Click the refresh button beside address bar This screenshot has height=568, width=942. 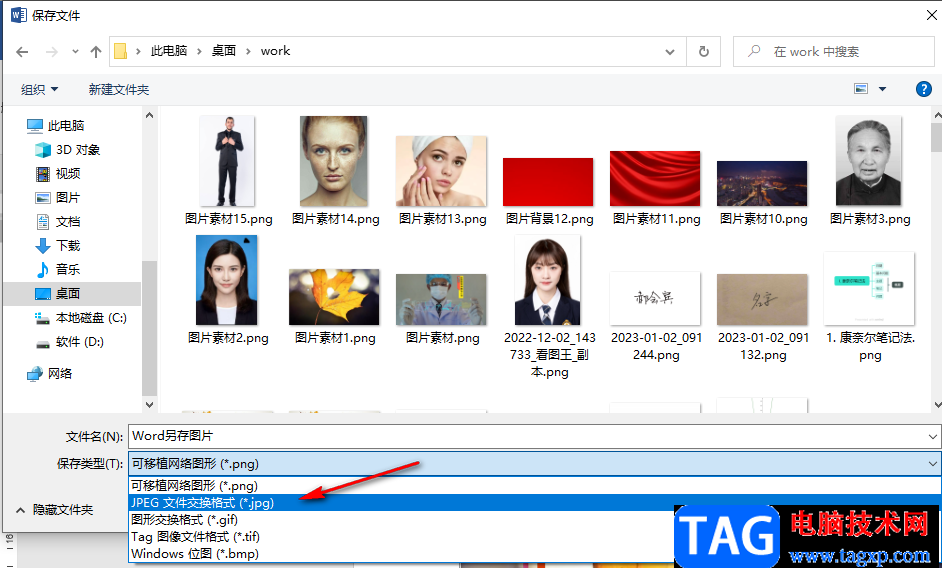pos(703,52)
